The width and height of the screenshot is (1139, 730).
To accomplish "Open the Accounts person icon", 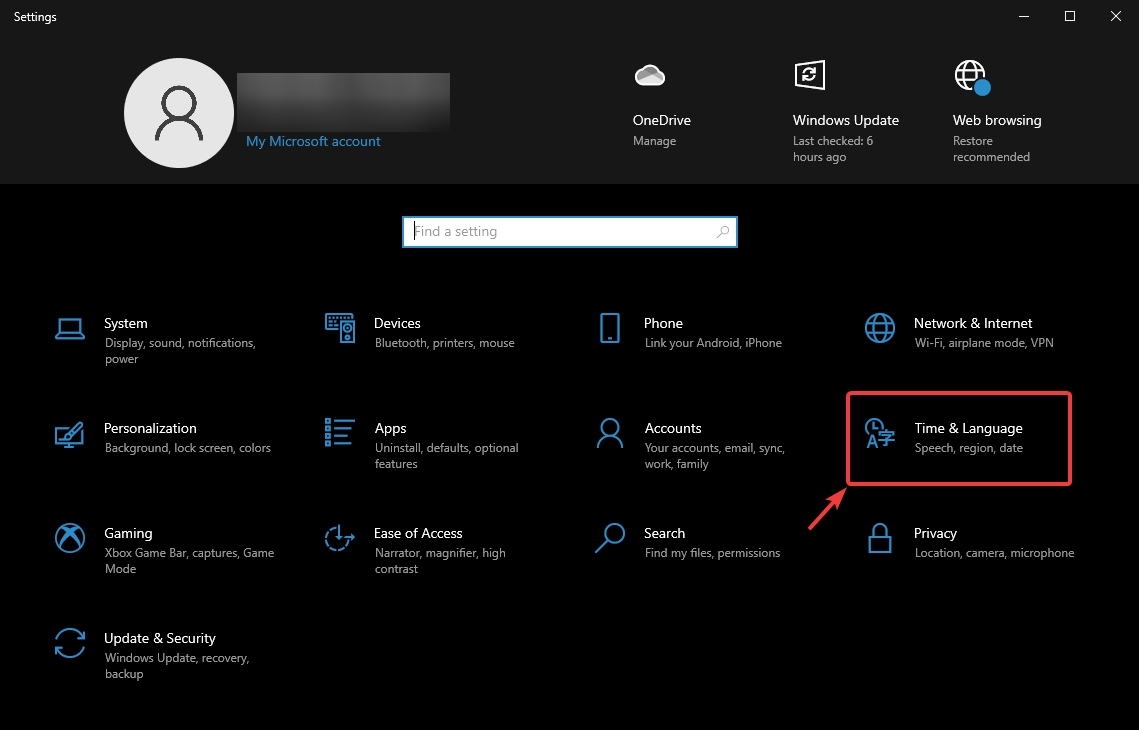I will 610,433.
